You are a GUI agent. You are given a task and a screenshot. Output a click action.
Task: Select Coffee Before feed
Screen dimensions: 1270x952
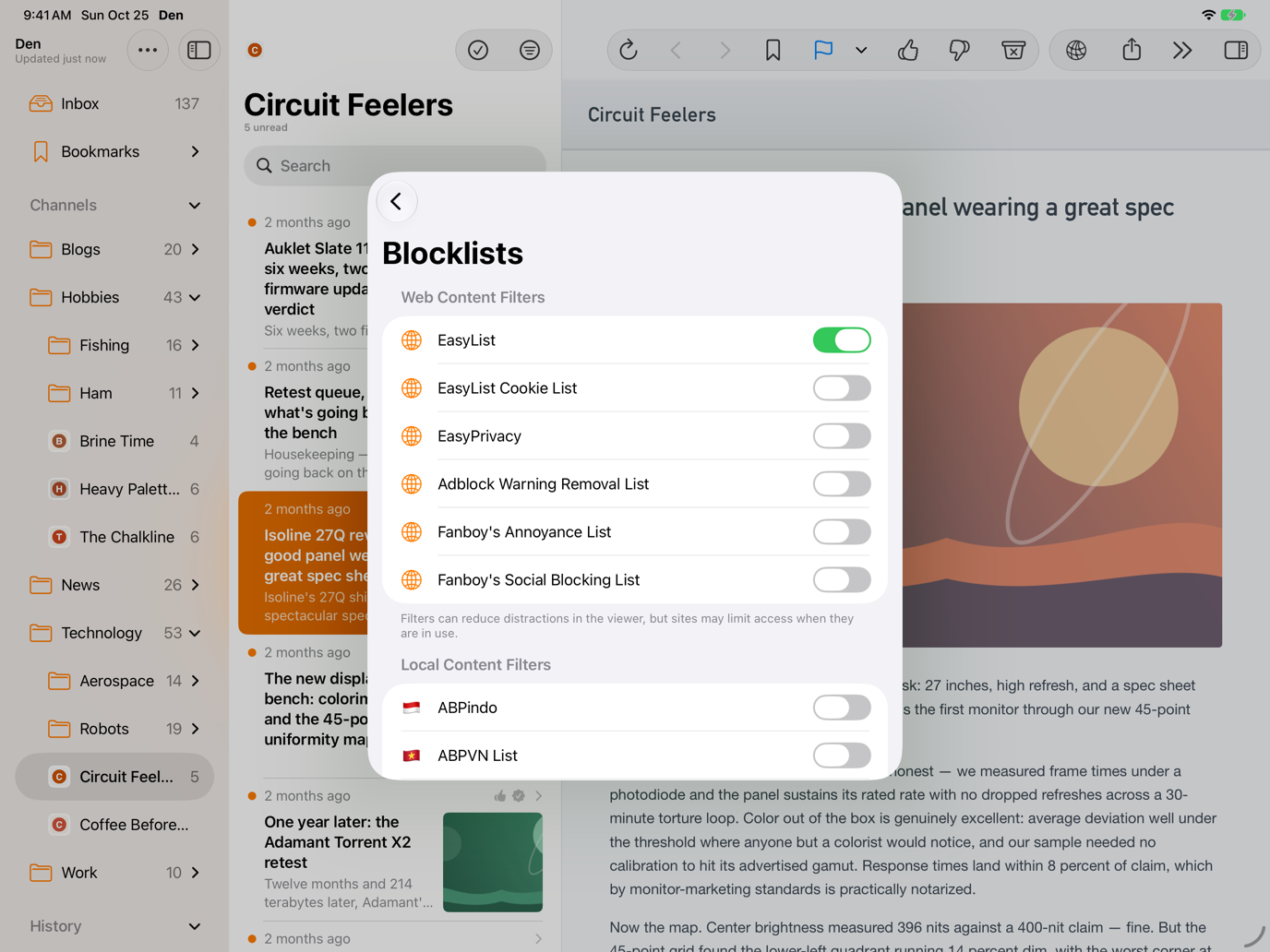coord(114,825)
